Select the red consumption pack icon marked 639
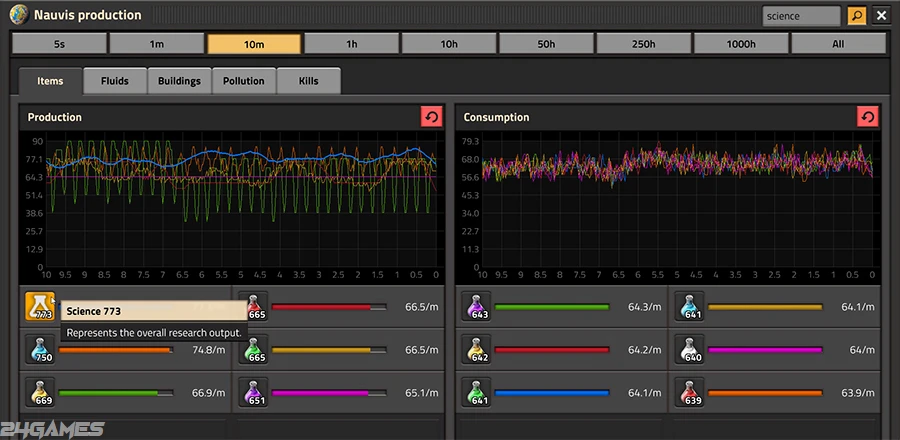Viewport: 900px width, 440px height. tap(689, 392)
